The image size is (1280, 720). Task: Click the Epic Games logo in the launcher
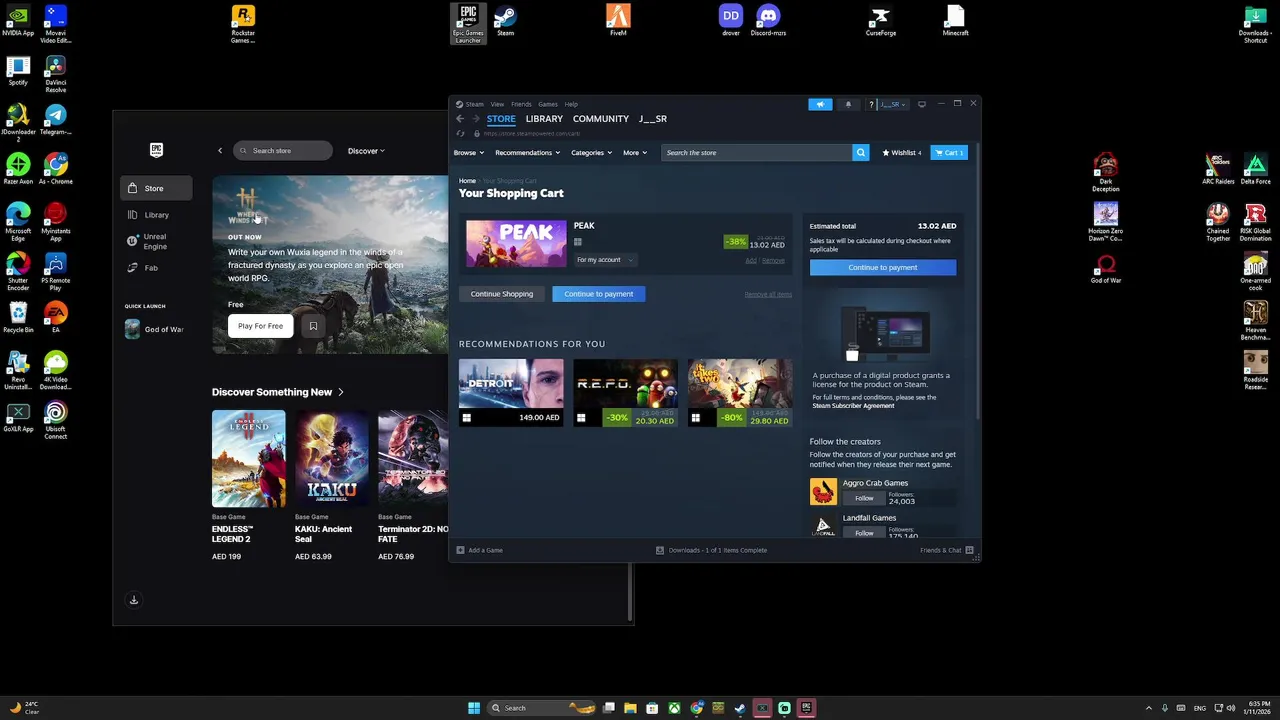click(x=156, y=150)
